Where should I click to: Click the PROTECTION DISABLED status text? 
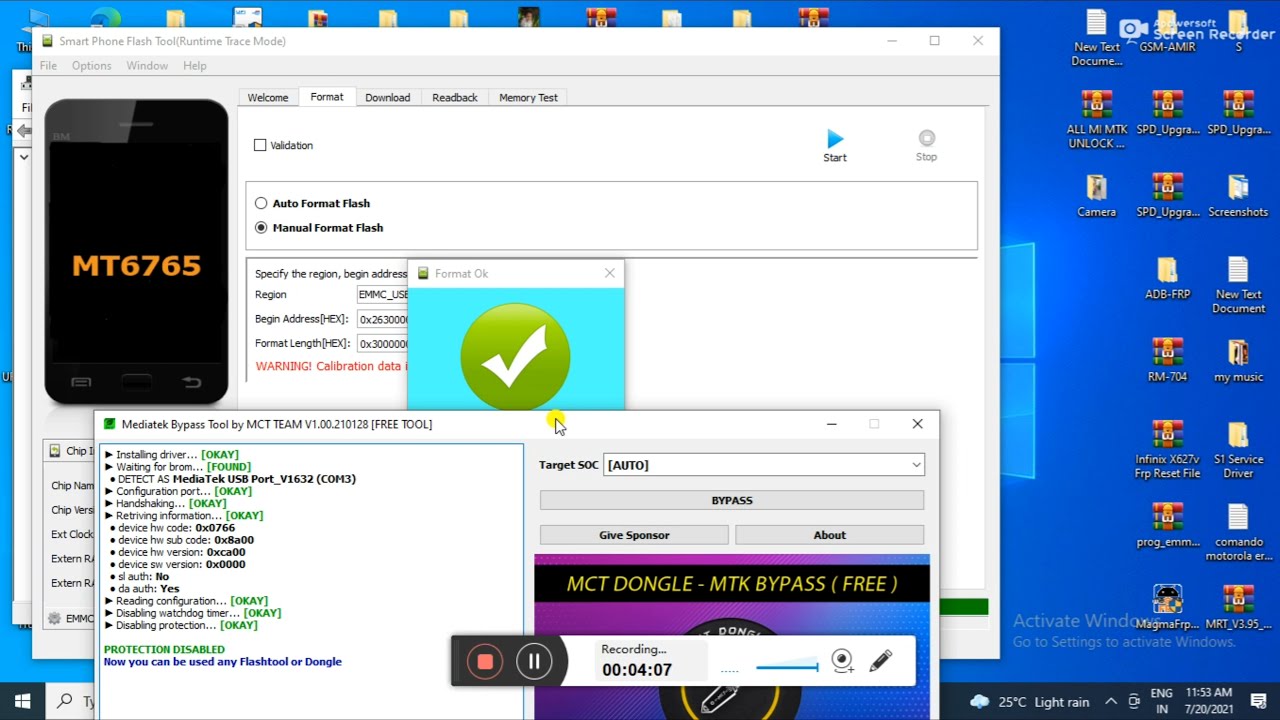164,650
